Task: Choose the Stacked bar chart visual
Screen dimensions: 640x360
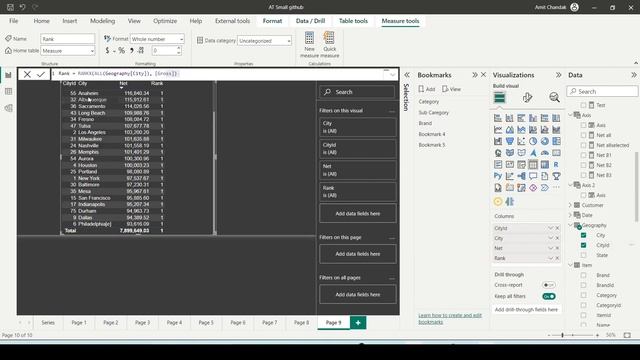Action: click(498, 118)
